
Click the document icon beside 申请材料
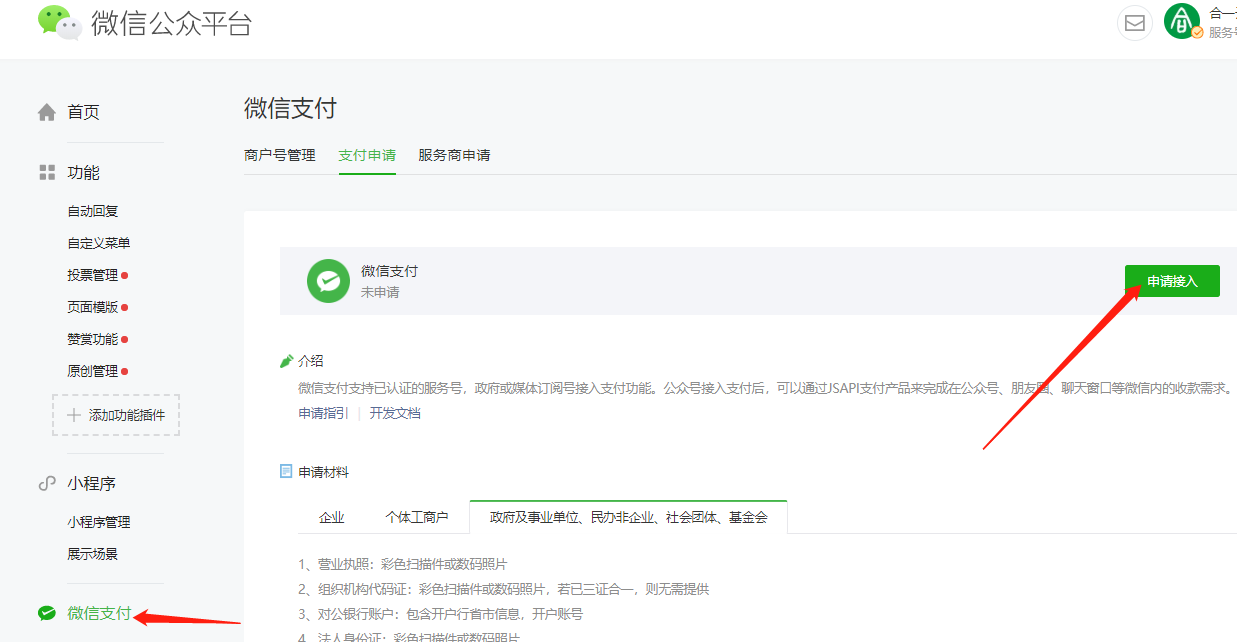pyautogui.click(x=286, y=471)
